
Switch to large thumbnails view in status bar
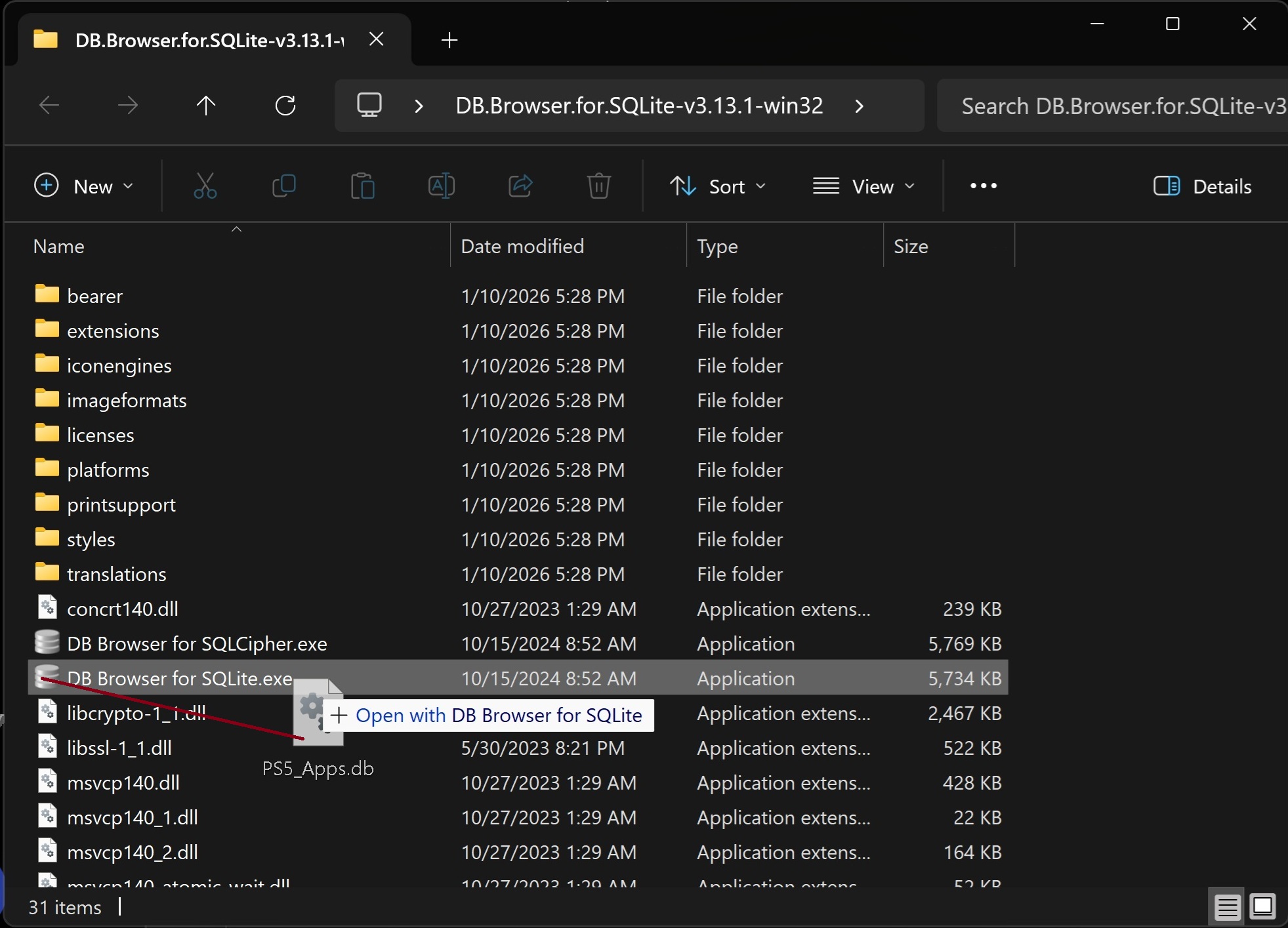(x=1262, y=908)
